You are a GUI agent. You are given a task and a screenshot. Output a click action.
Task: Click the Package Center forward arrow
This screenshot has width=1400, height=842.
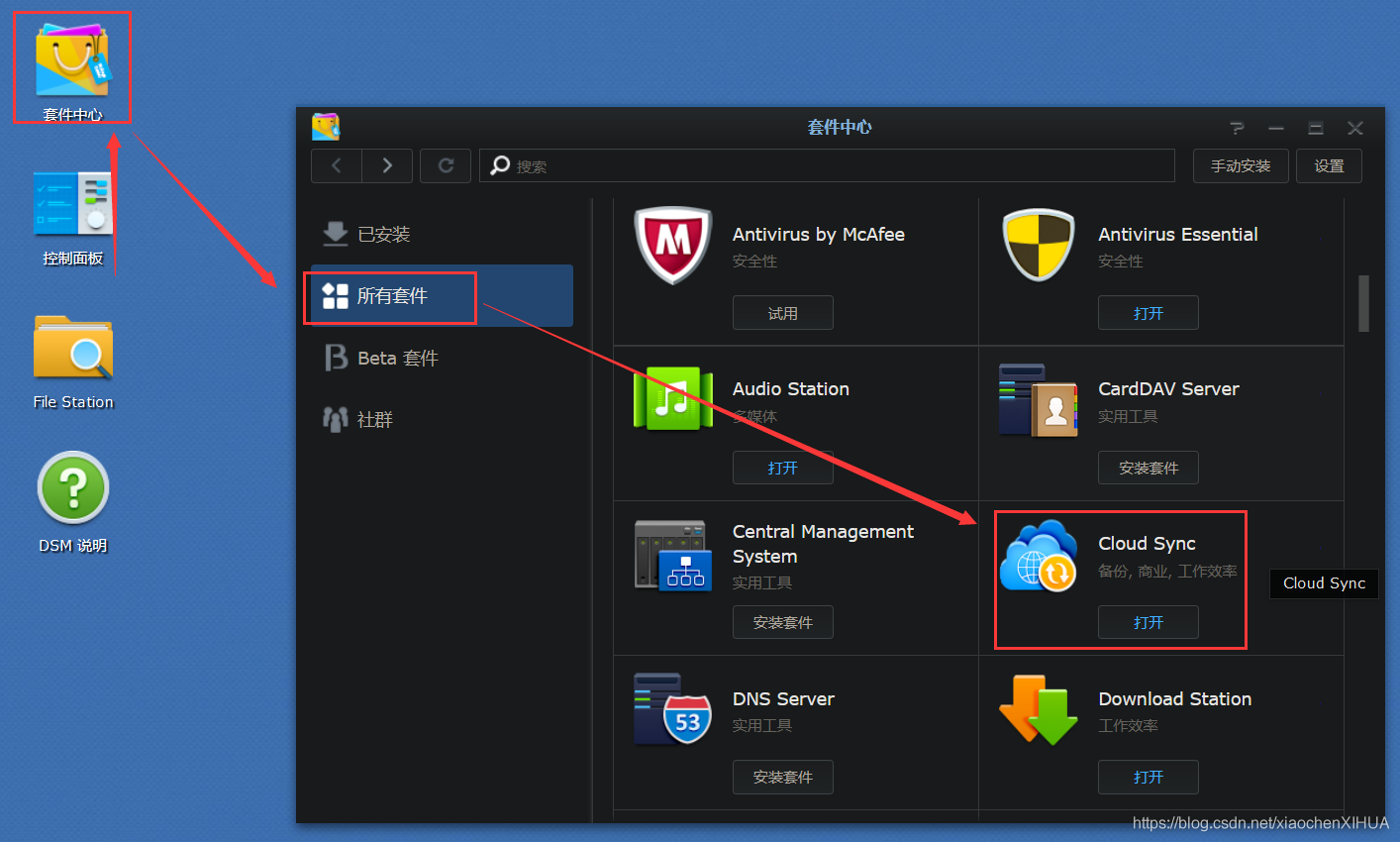387,165
